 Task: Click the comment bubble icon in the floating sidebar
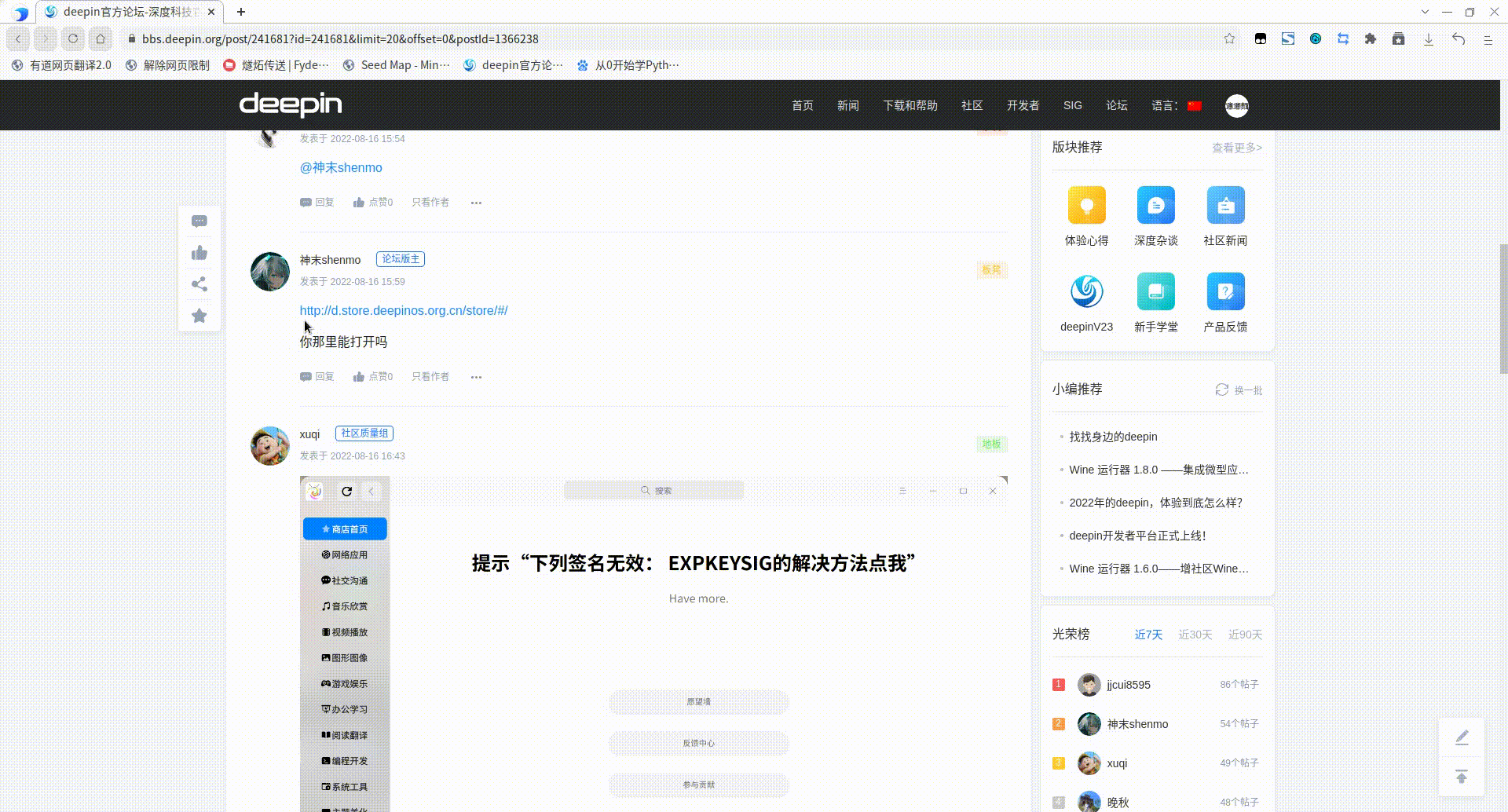pyautogui.click(x=199, y=221)
